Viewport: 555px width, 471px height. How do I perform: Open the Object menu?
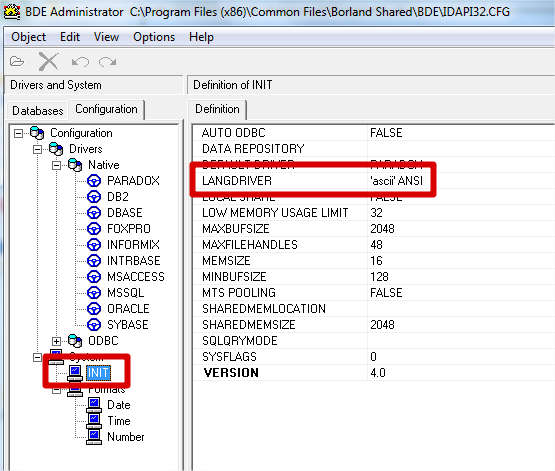click(28, 37)
